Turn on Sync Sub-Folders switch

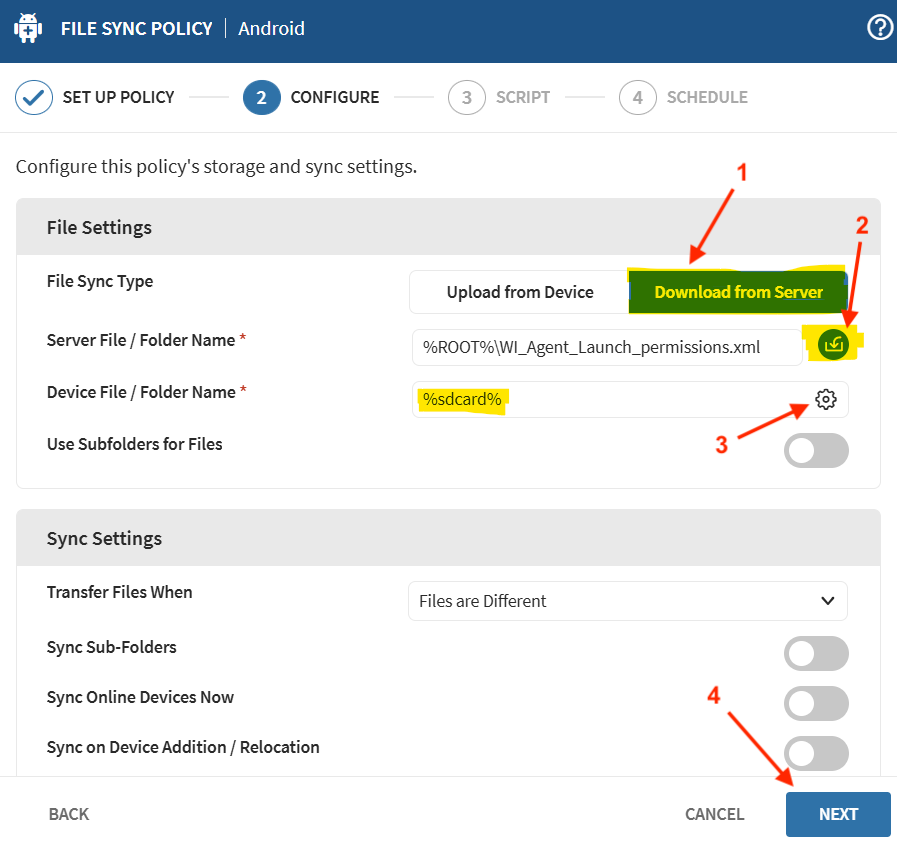[816, 654]
